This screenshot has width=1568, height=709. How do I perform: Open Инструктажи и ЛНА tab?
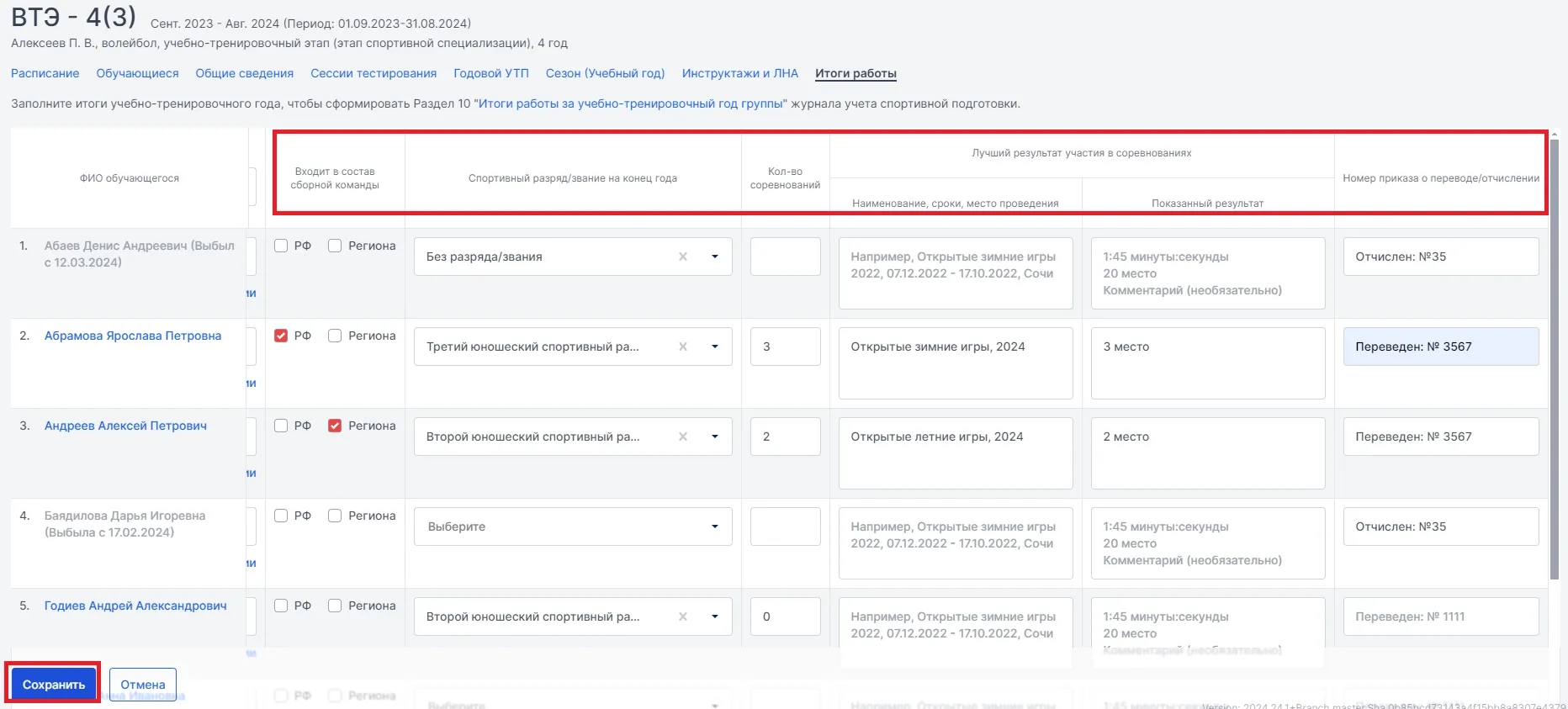click(740, 73)
